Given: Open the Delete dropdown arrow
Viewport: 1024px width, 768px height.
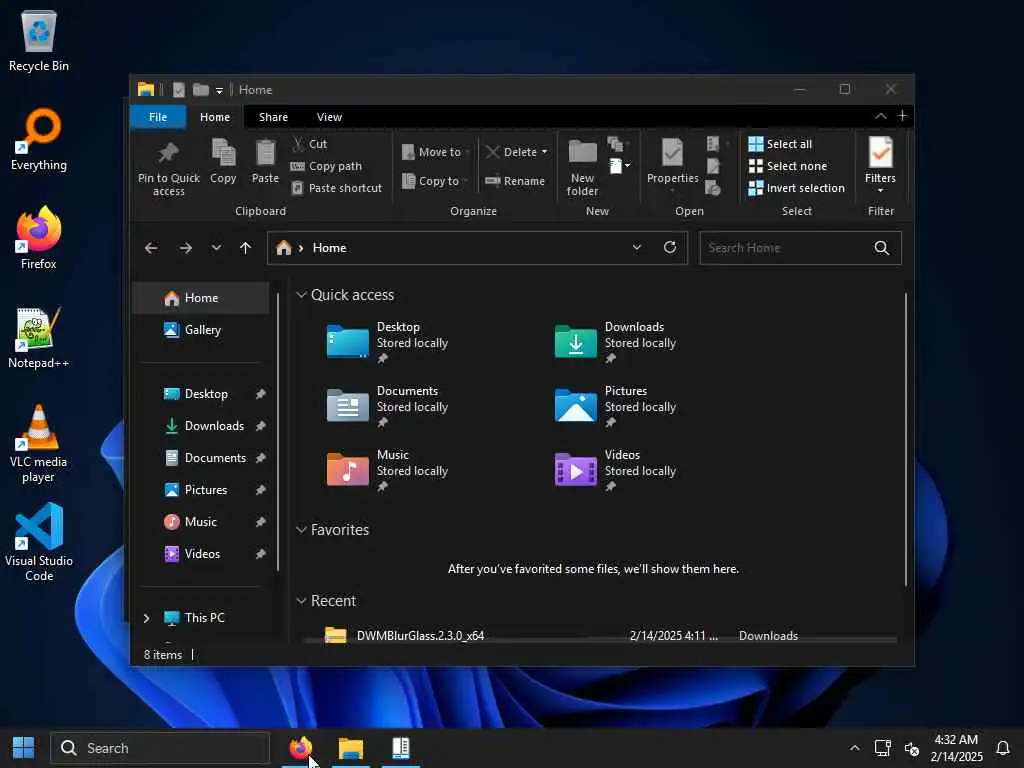Looking at the screenshot, I should click(x=545, y=152).
